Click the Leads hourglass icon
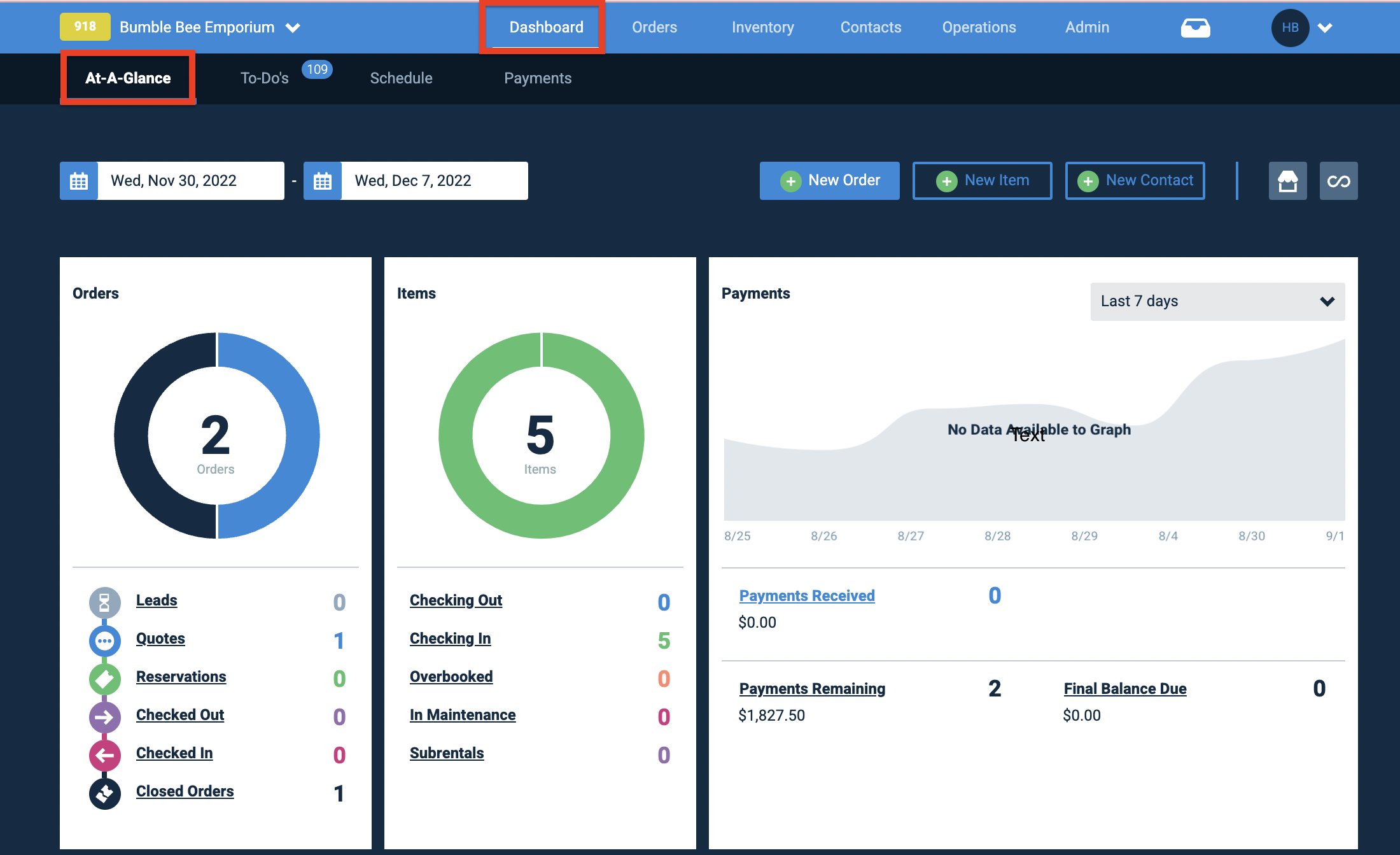Viewport: 1400px width, 855px height. (105, 602)
